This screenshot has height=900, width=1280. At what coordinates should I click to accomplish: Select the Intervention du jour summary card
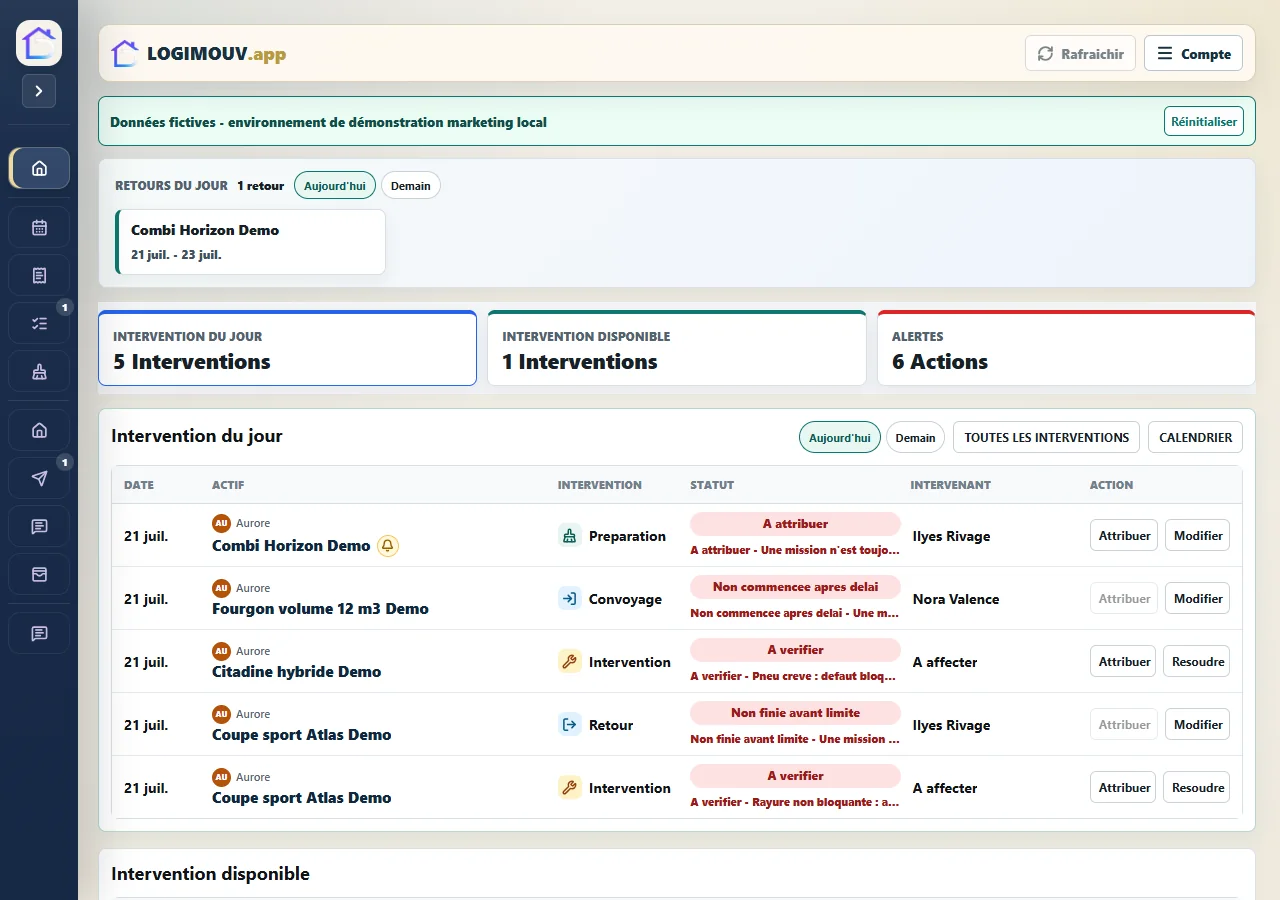click(x=287, y=348)
